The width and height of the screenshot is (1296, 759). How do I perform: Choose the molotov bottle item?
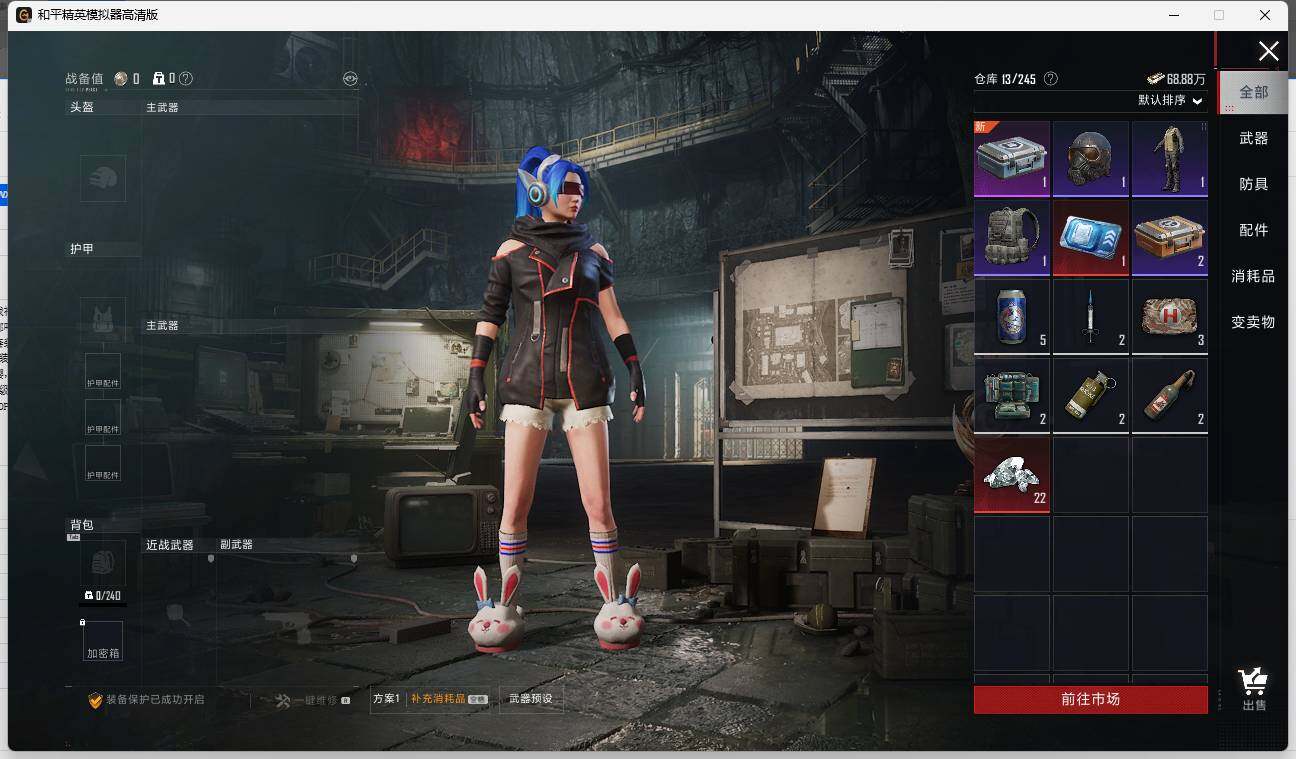tap(1169, 395)
